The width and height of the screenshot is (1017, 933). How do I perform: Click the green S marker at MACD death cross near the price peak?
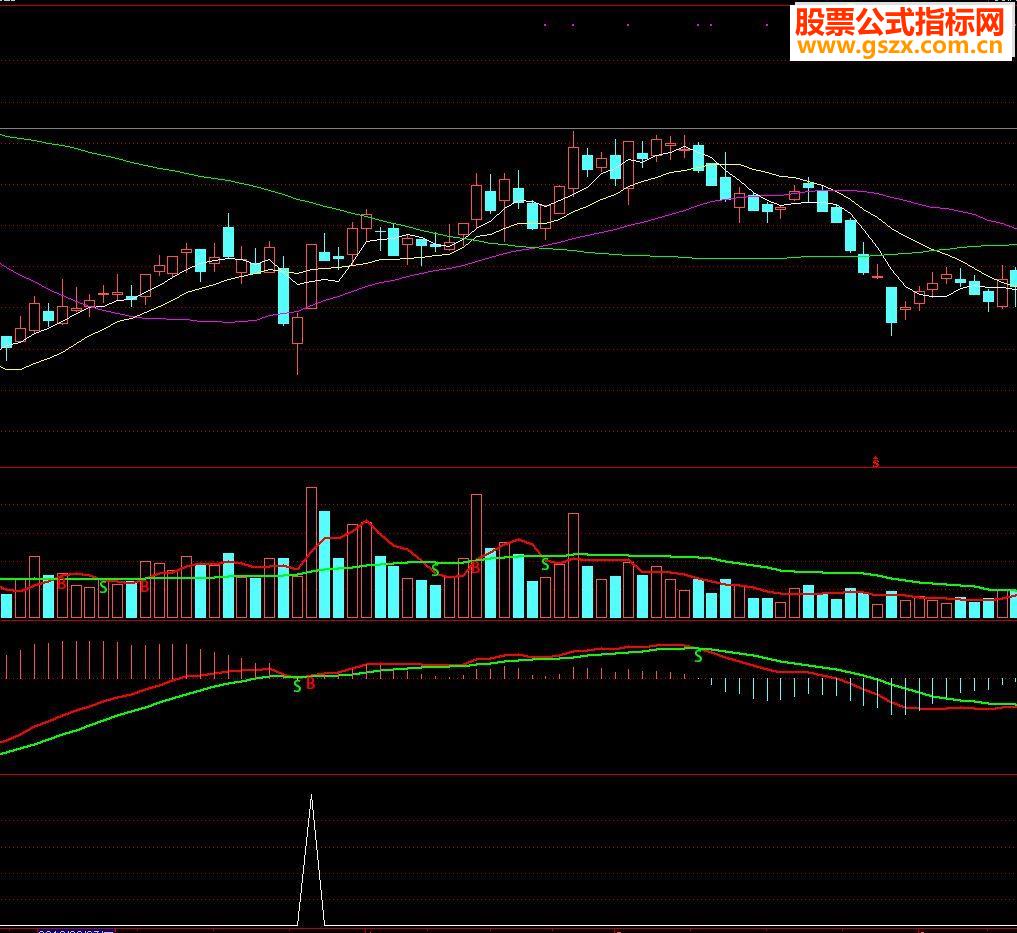click(x=698, y=657)
